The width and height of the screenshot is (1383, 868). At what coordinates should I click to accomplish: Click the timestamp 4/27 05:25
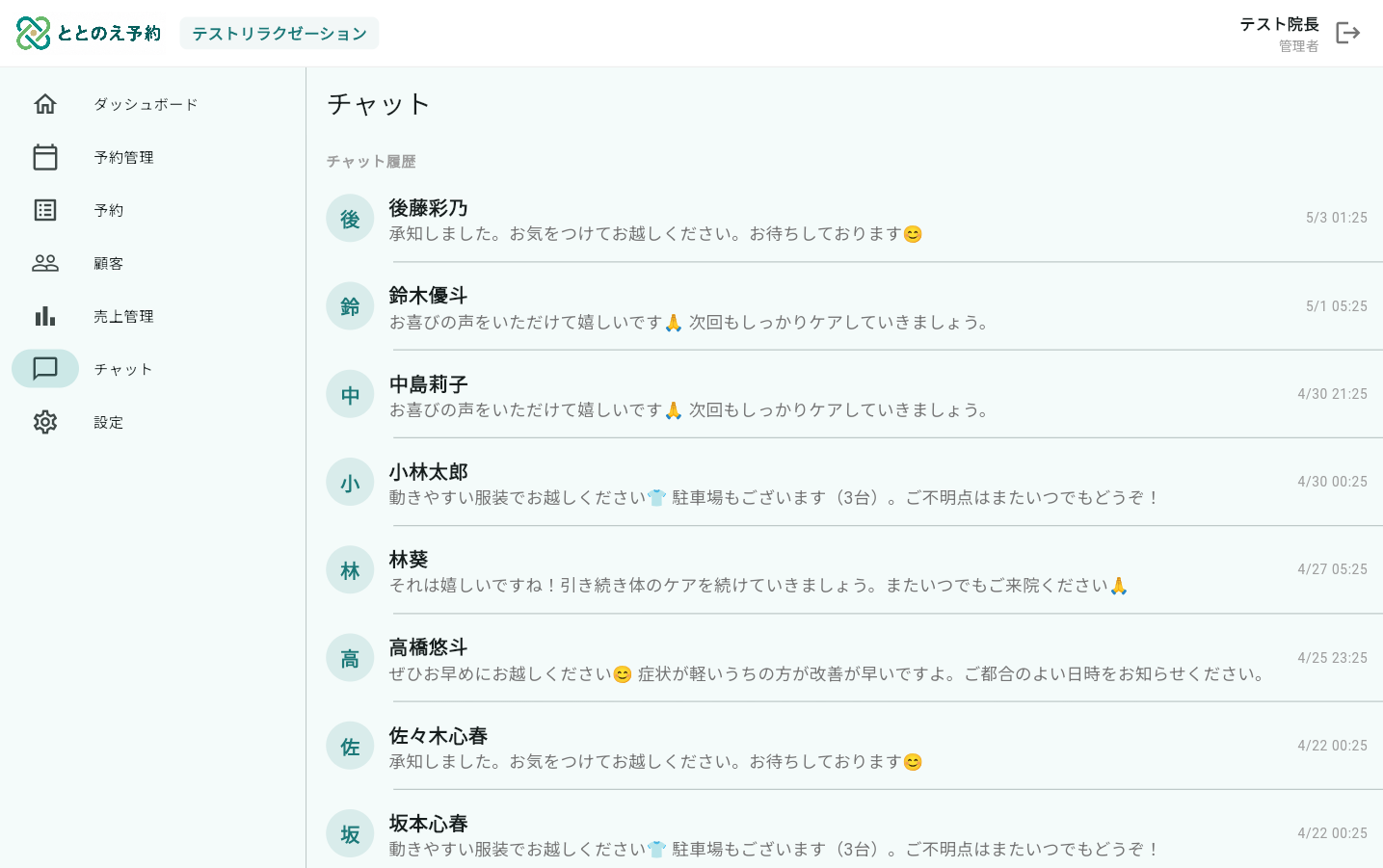pos(1332,569)
